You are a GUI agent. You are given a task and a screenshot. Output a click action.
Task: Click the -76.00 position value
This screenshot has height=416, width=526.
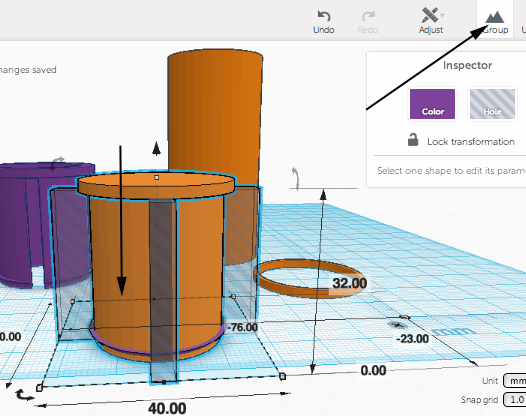click(x=243, y=327)
